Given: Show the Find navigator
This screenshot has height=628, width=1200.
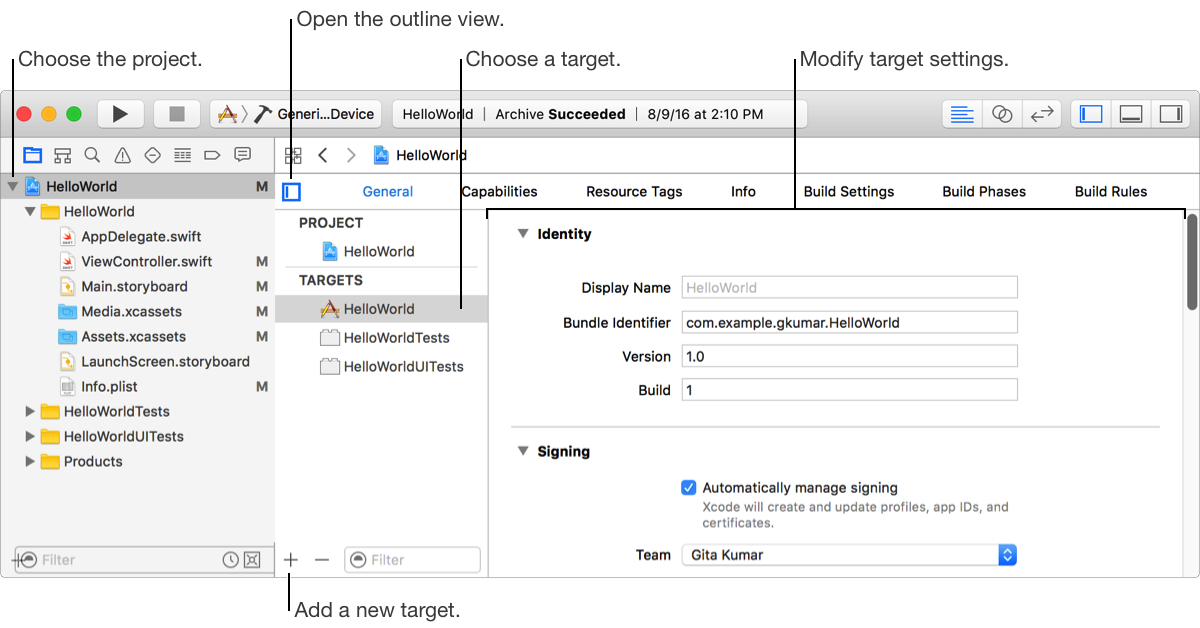Looking at the screenshot, I should pos(92,155).
